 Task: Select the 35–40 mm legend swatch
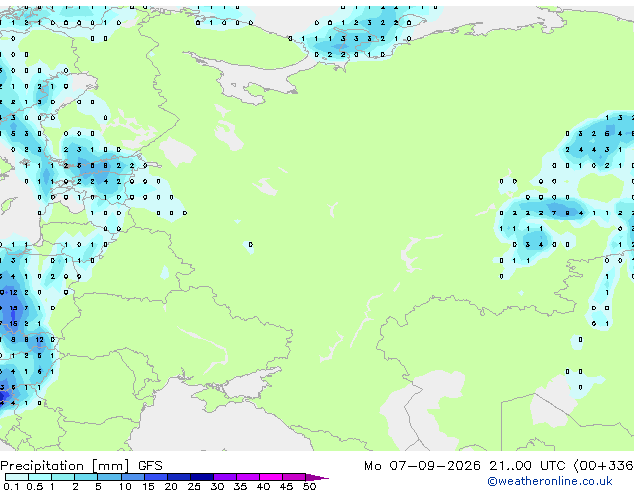tap(247, 477)
